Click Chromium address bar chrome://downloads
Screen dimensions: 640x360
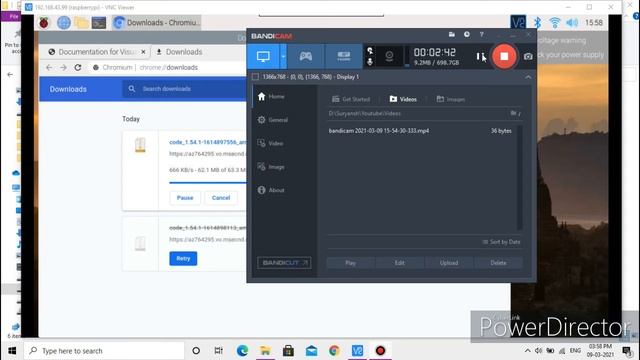pos(168,67)
